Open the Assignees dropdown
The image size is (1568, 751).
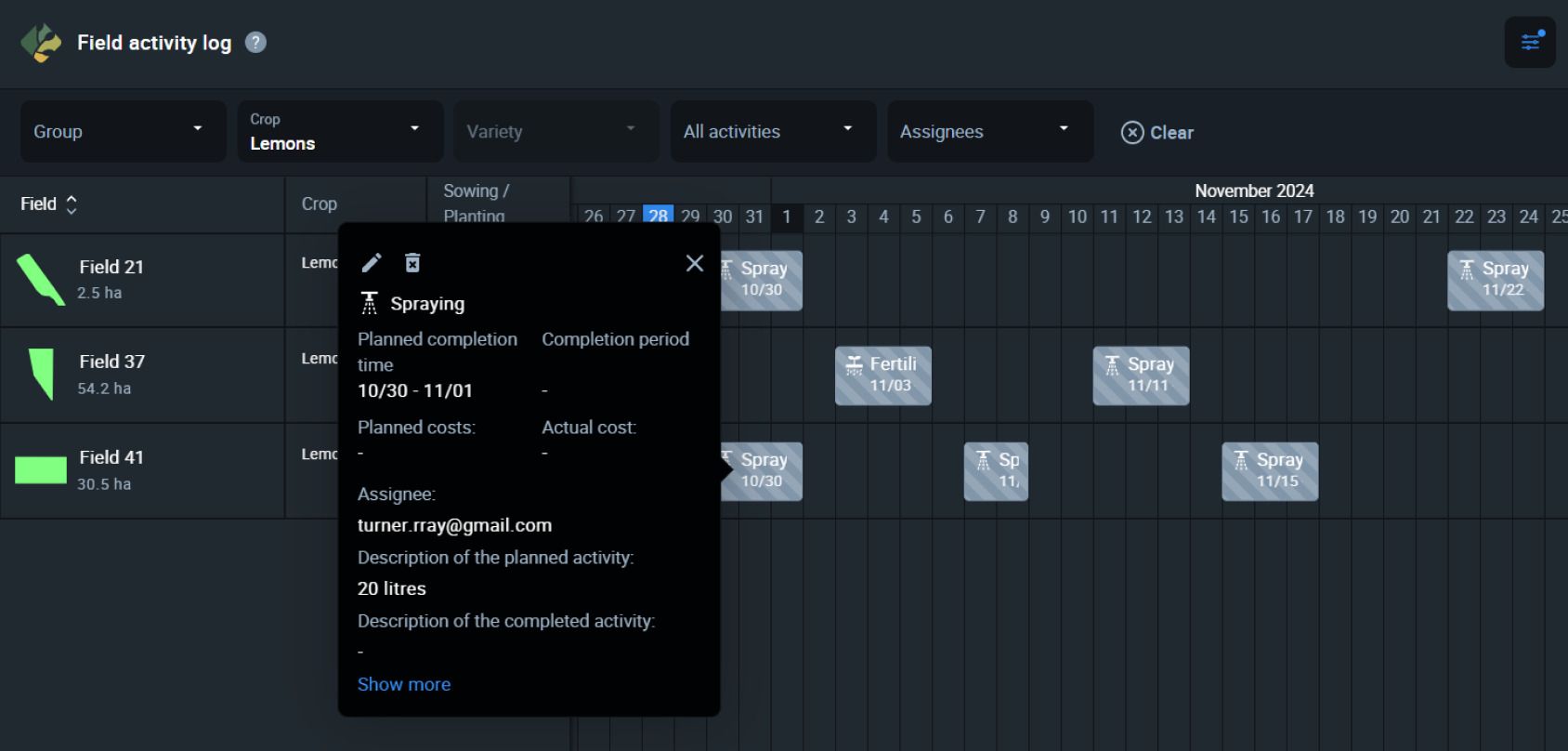(990, 132)
